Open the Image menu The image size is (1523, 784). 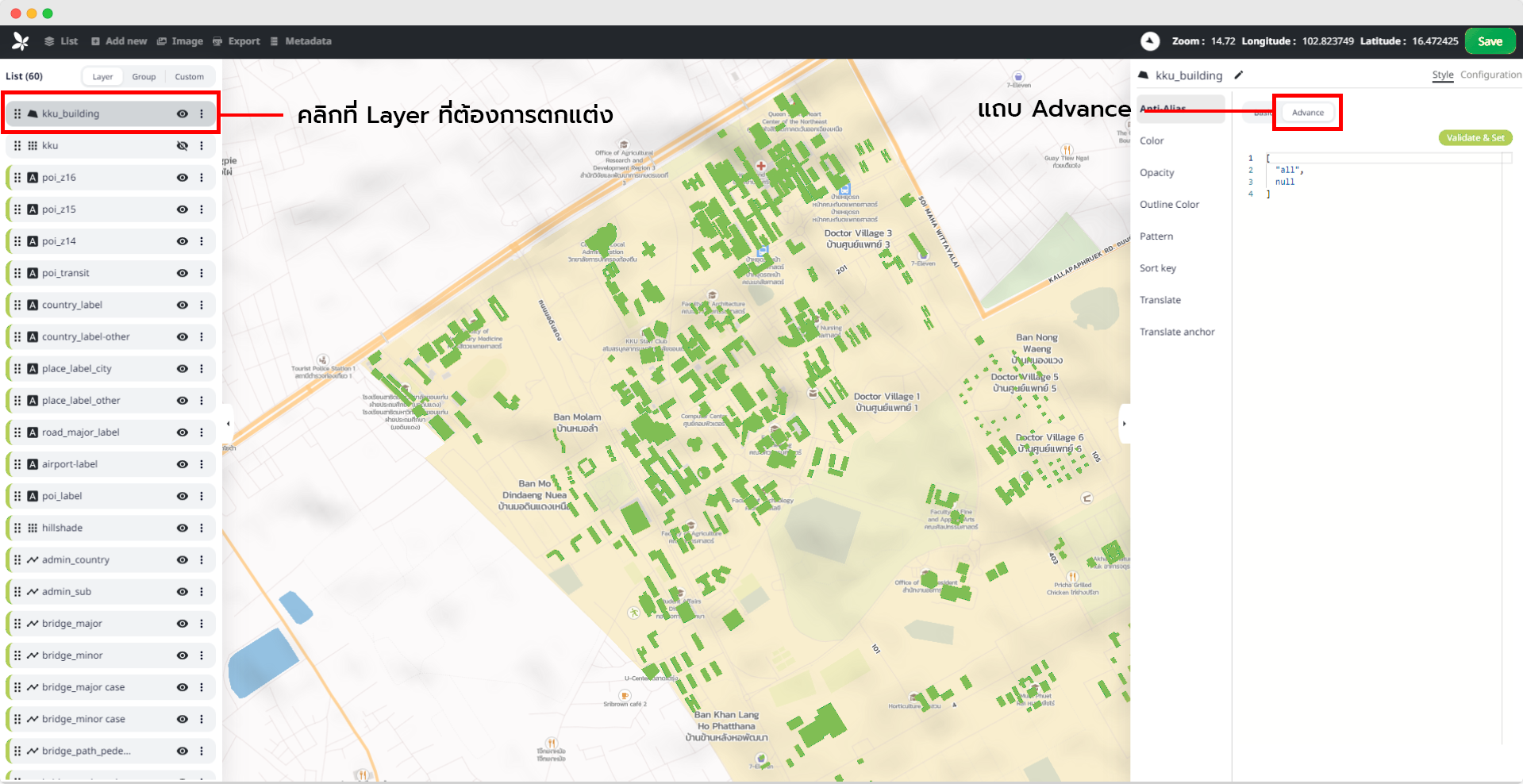point(180,41)
